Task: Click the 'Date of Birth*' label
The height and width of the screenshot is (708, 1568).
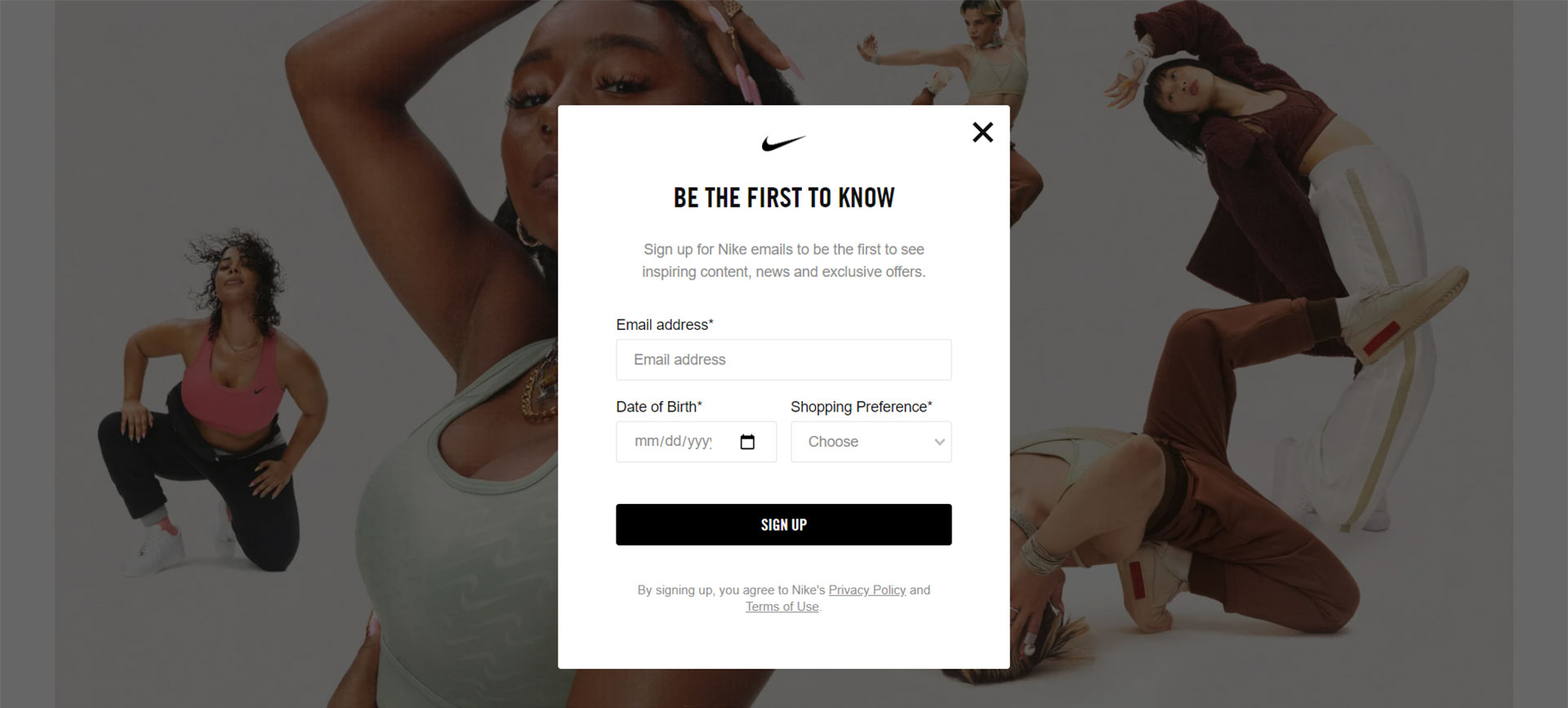Action: coord(659,407)
